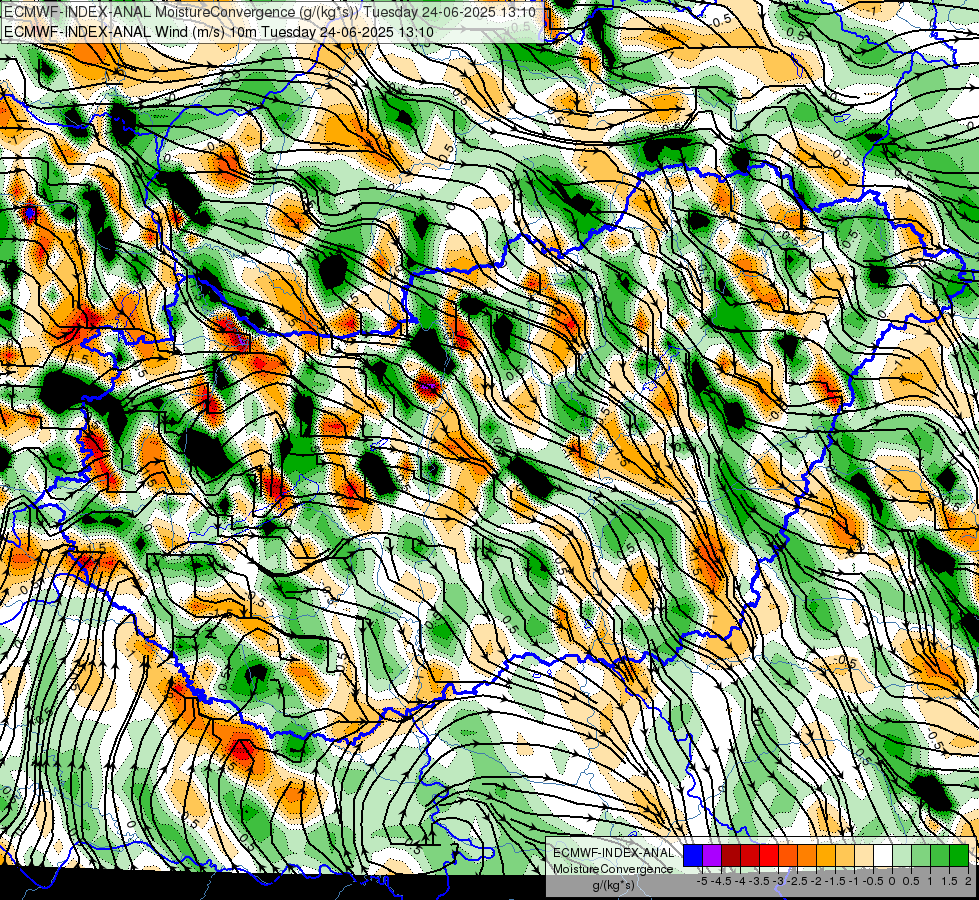Click the medium green swatch between 1 and 1.5
This screenshot has width=979, height=900.
[940, 856]
